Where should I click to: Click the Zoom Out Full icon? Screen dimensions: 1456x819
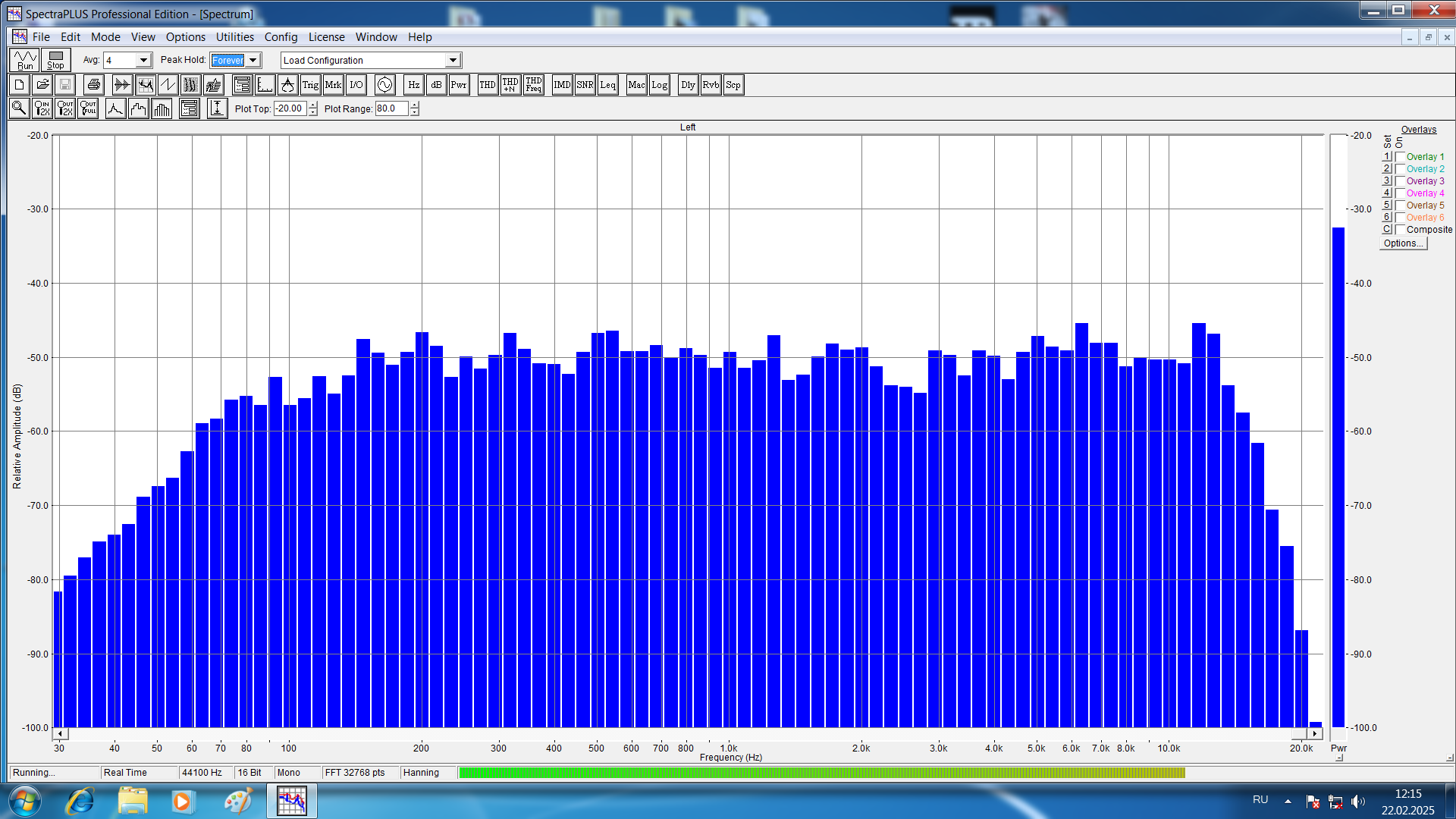point(89,109)
